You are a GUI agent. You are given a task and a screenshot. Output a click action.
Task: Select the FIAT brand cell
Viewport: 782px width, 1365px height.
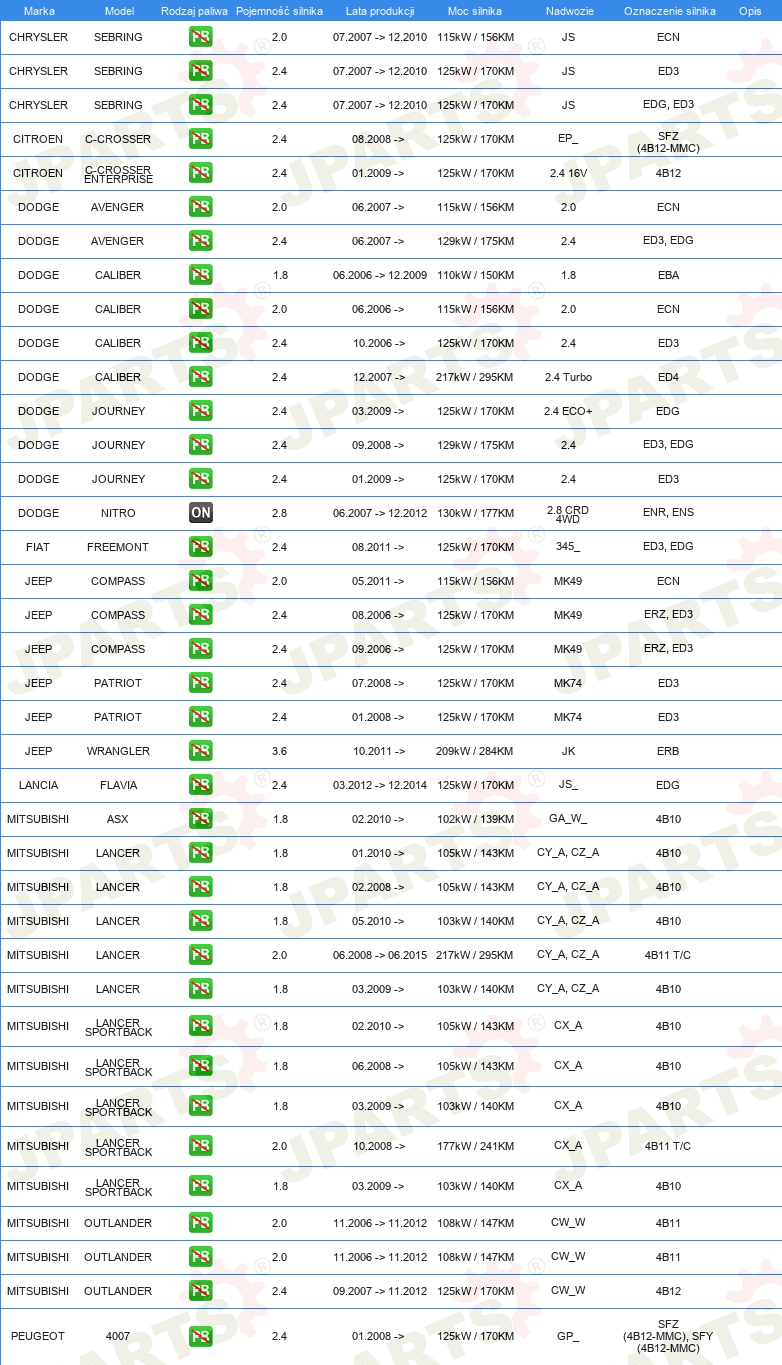[38, 547]
